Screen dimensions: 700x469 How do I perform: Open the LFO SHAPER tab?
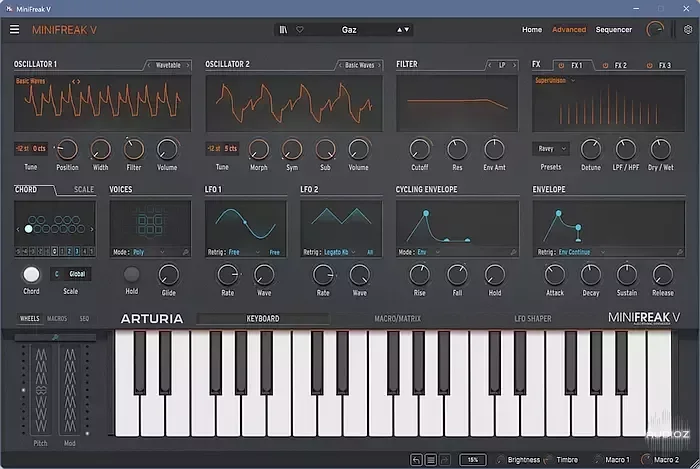click(x=533, y=319)
